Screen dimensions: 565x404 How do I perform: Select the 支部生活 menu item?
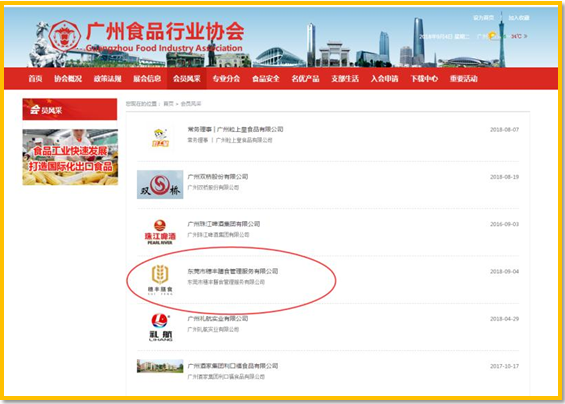345,79
